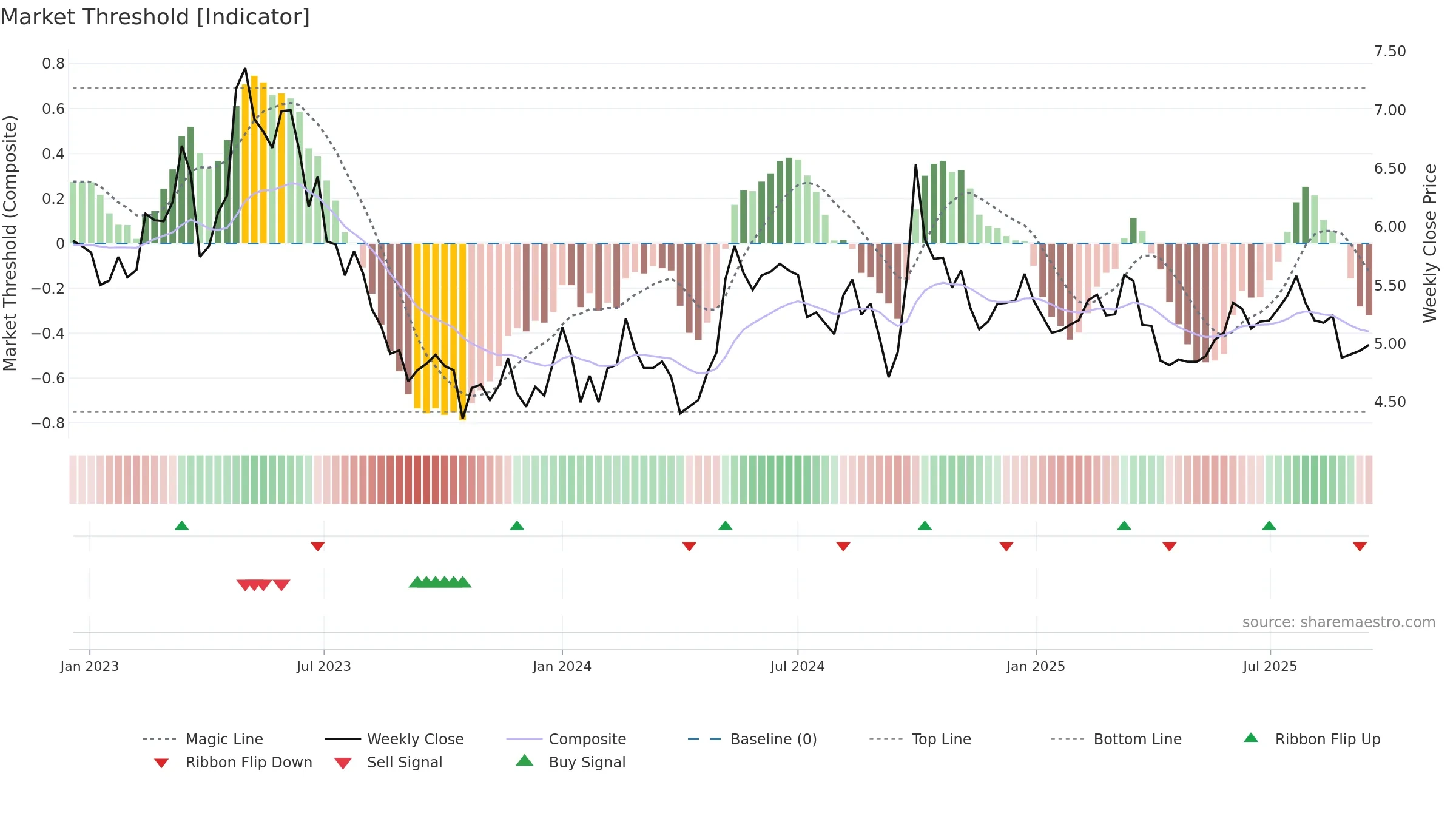Click the weekly close peak spike in October 2024

point(916,165)
